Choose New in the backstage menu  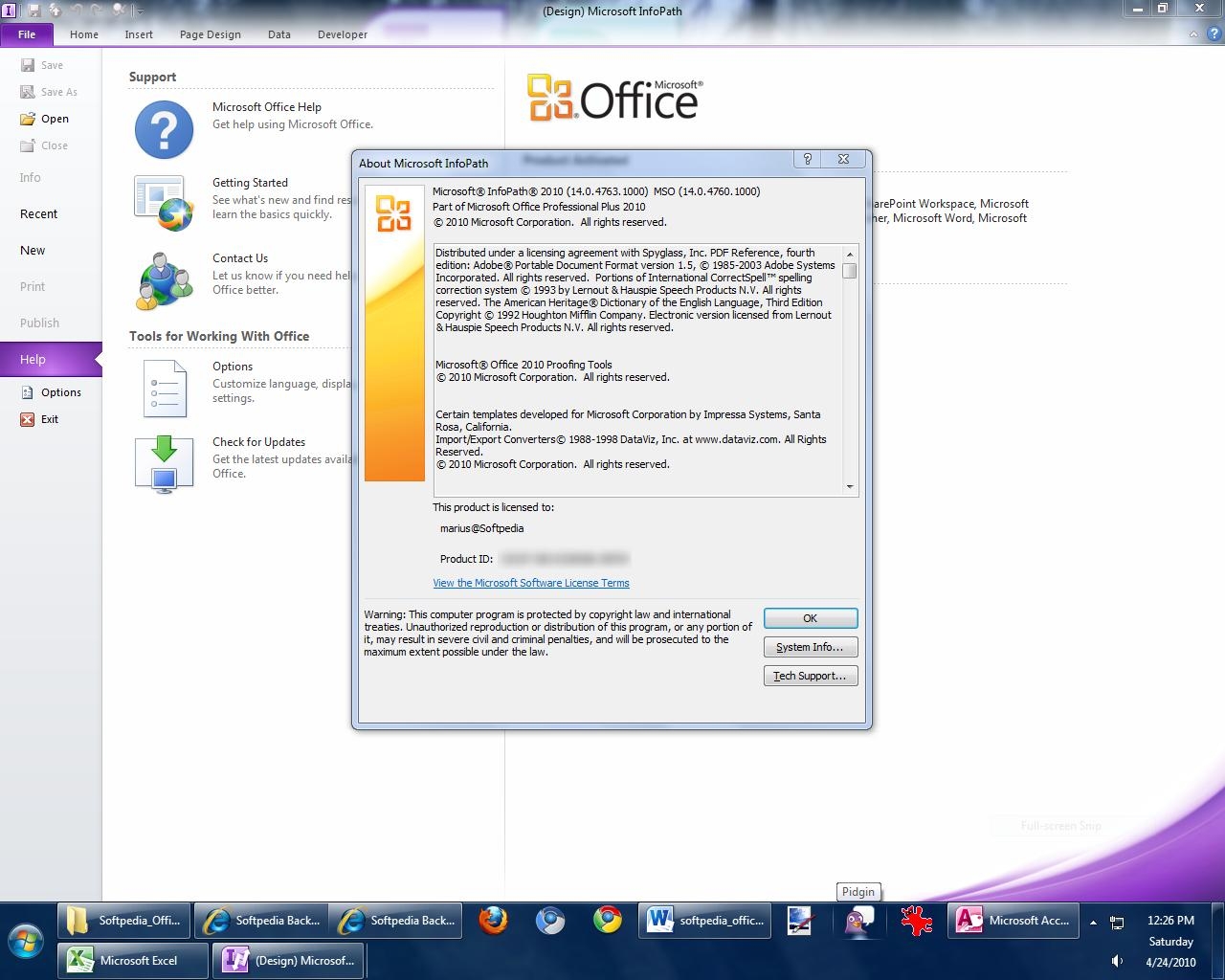33,251
